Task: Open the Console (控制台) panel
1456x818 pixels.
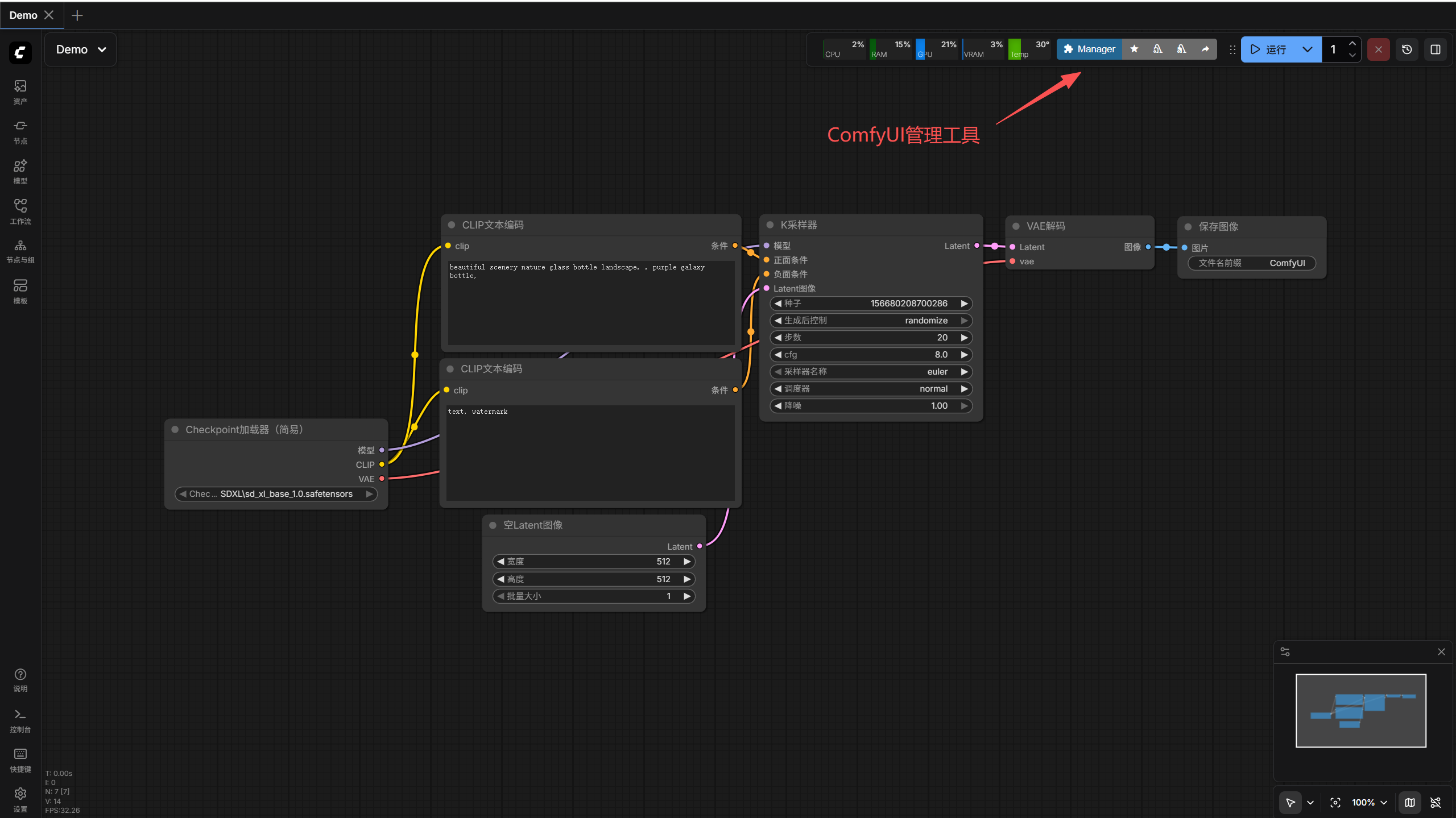Action: pyautogui.click(x=20, y=720)
